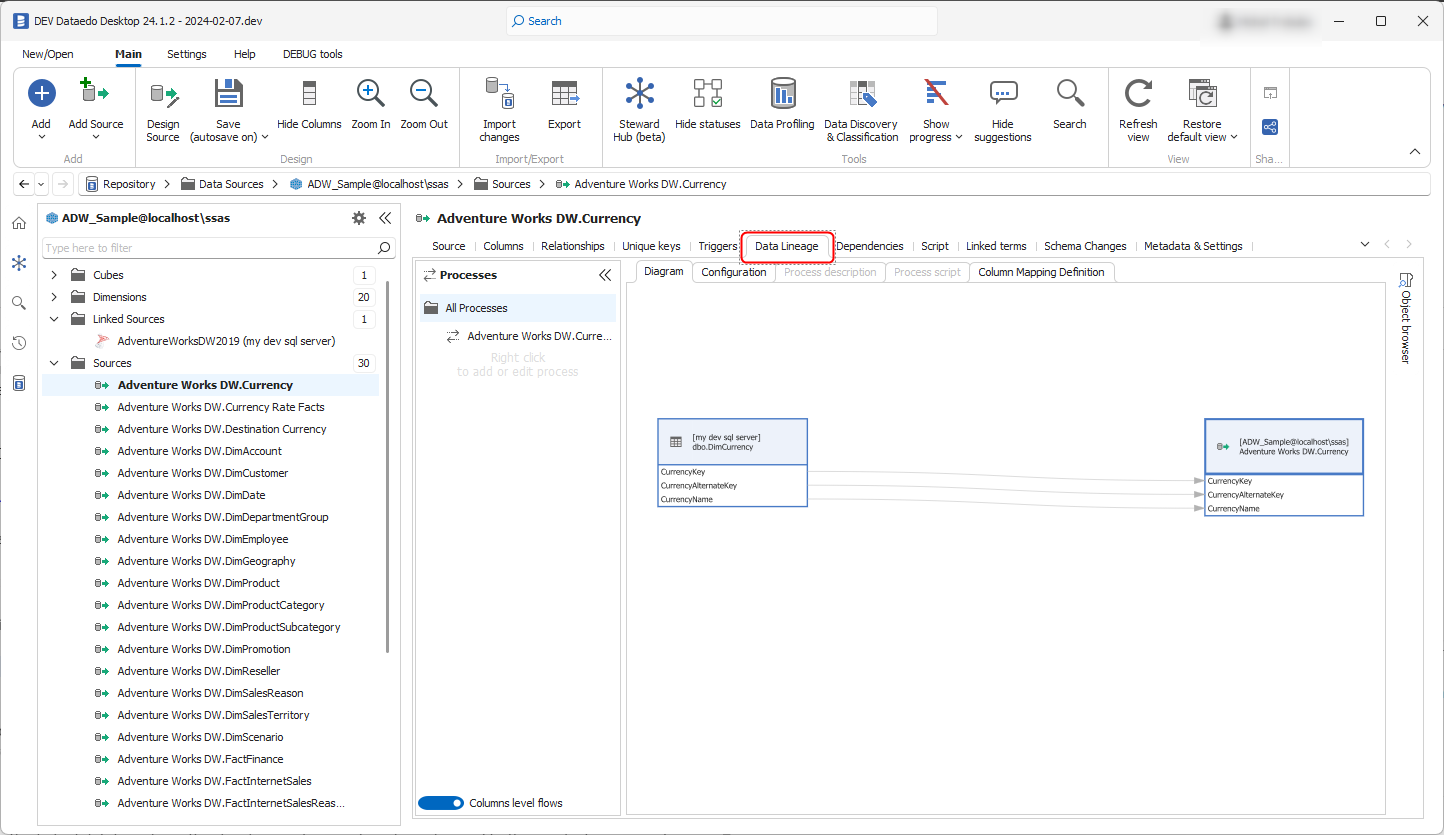Click the Help ribbon tab
Viewport: 1444px width, 835px height.
click(x=244, y=54)
